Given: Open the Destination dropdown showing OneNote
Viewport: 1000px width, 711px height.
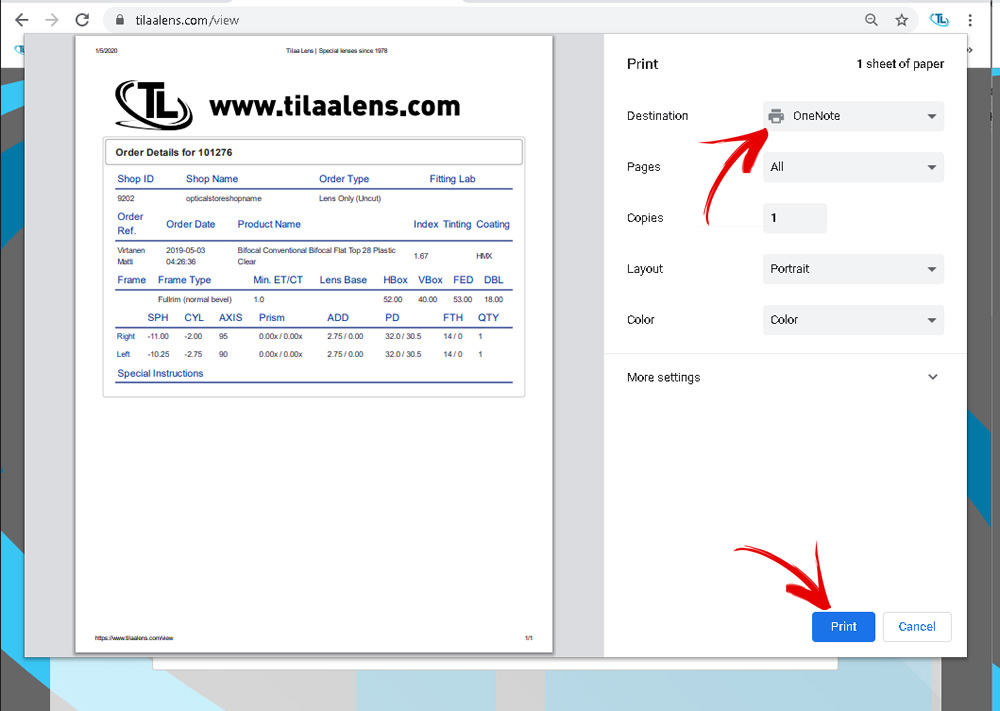Looking at the screenshot, I should pos(853,116).
